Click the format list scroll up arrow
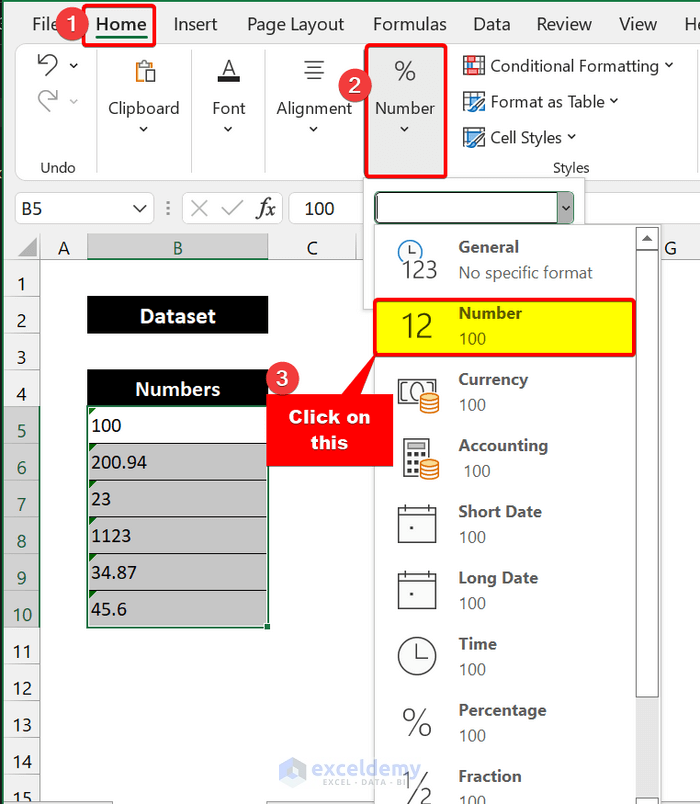The width and height of the screenshot is (700, 804). 647,238
